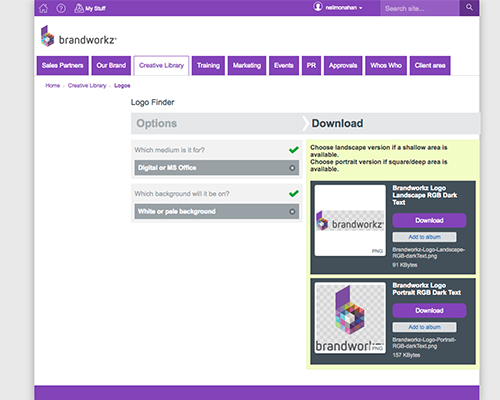The height and width of the screenshot is (400, 500).
Task: Open the Approvals tab
Action: (343, 65)
